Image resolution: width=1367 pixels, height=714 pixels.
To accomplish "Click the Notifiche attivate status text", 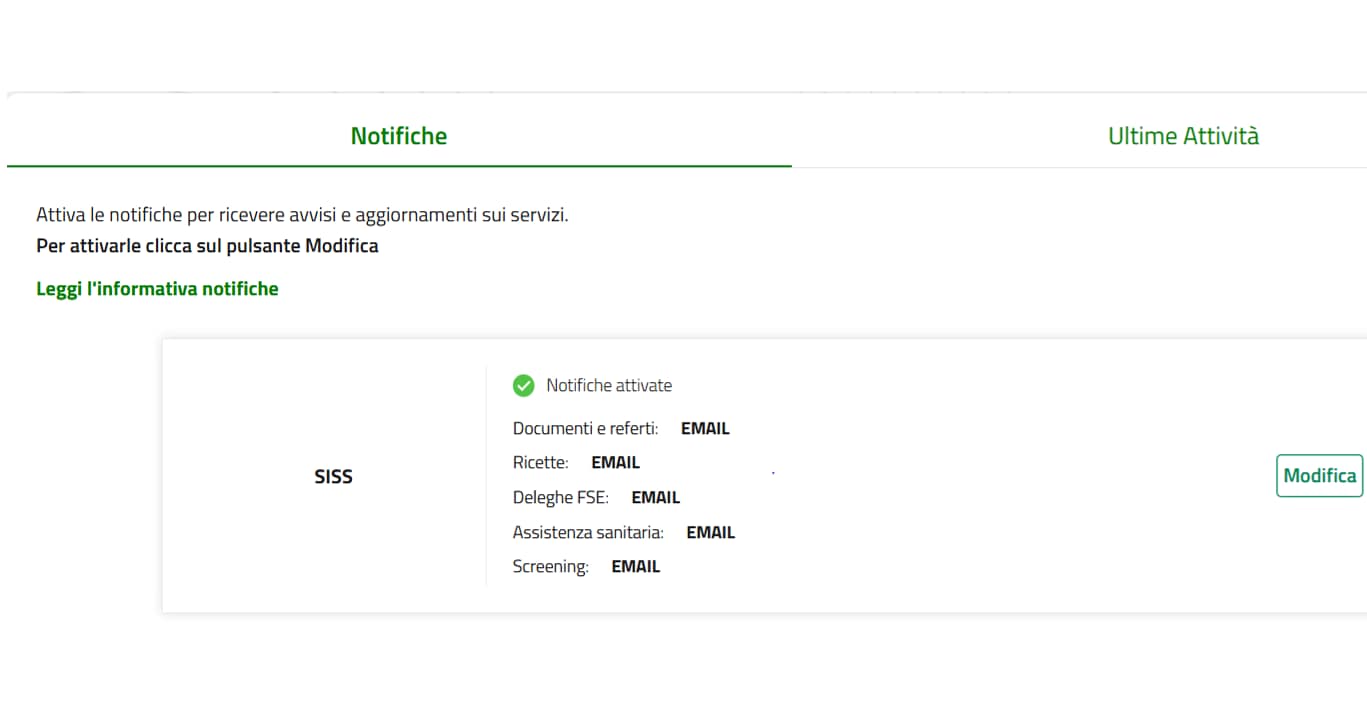I will click(609, 386).
